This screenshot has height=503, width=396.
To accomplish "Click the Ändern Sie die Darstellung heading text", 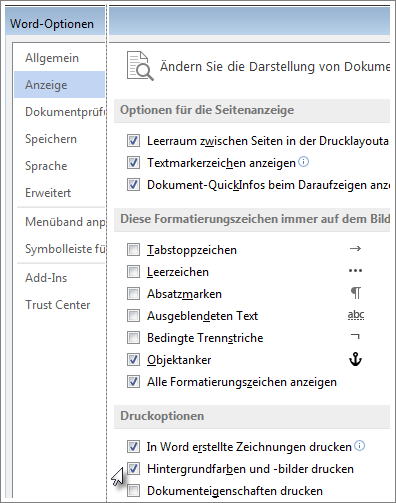I will click(275, 66).
